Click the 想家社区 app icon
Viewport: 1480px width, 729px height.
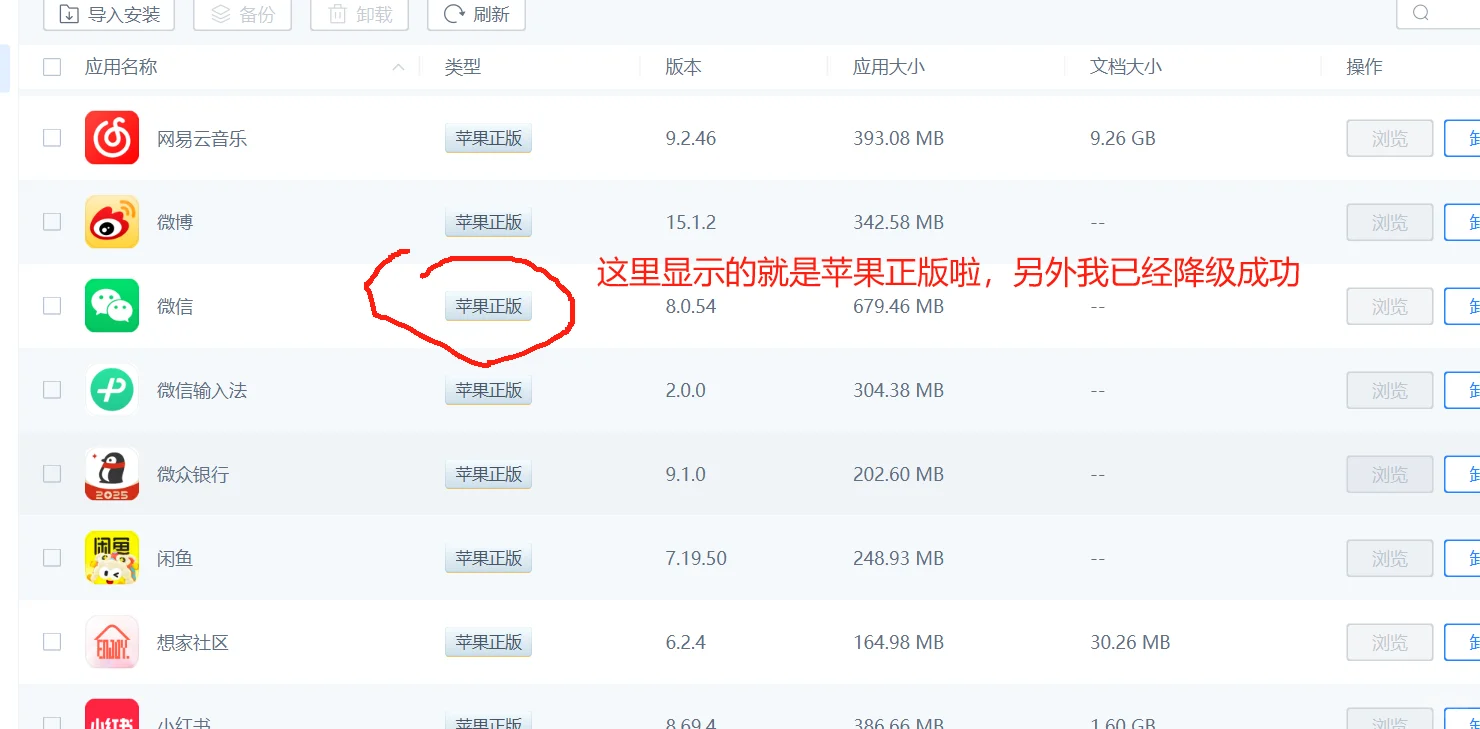[111, 641]
